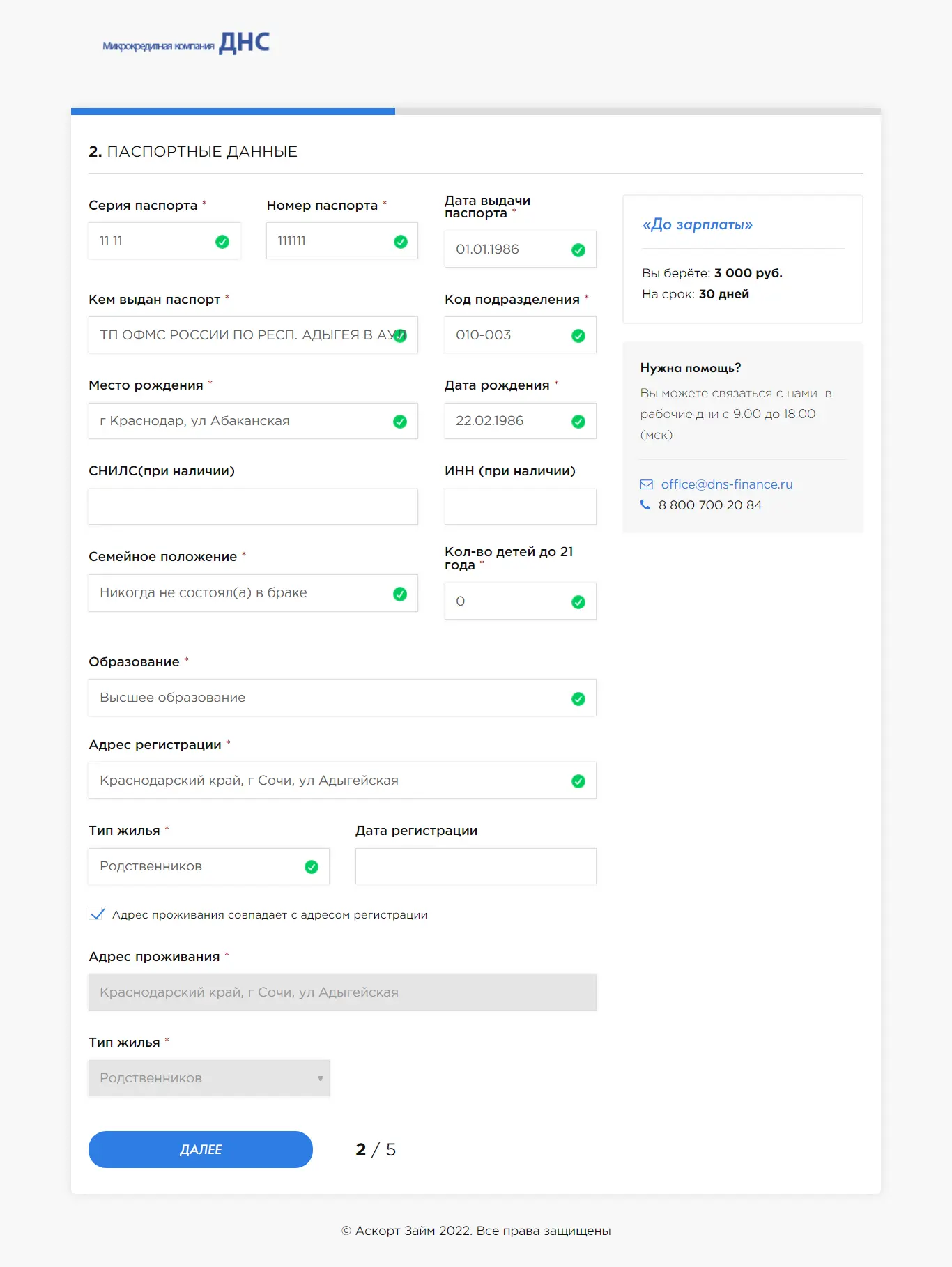952x1267 pixels.
Task: Click green checkmark in Дата выдачи паспорта field
Action: click(x=578, y=250)
